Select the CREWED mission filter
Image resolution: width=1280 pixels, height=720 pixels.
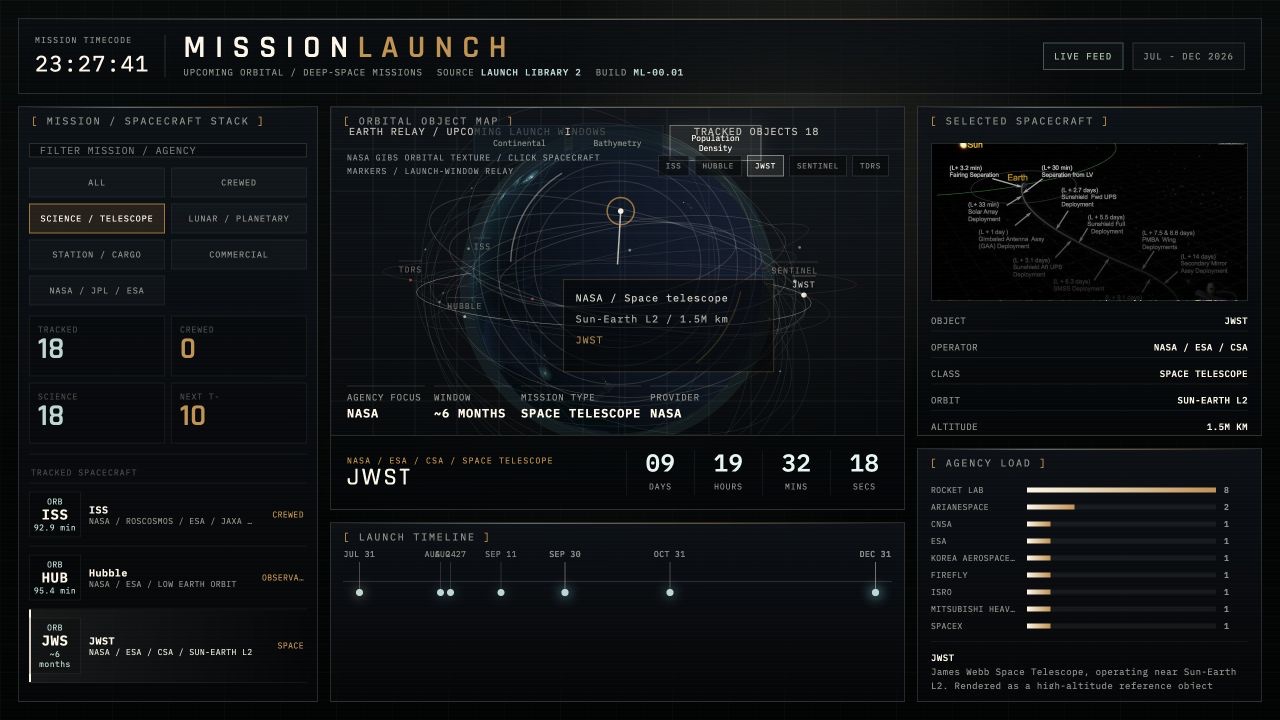[x=239, y=183]
